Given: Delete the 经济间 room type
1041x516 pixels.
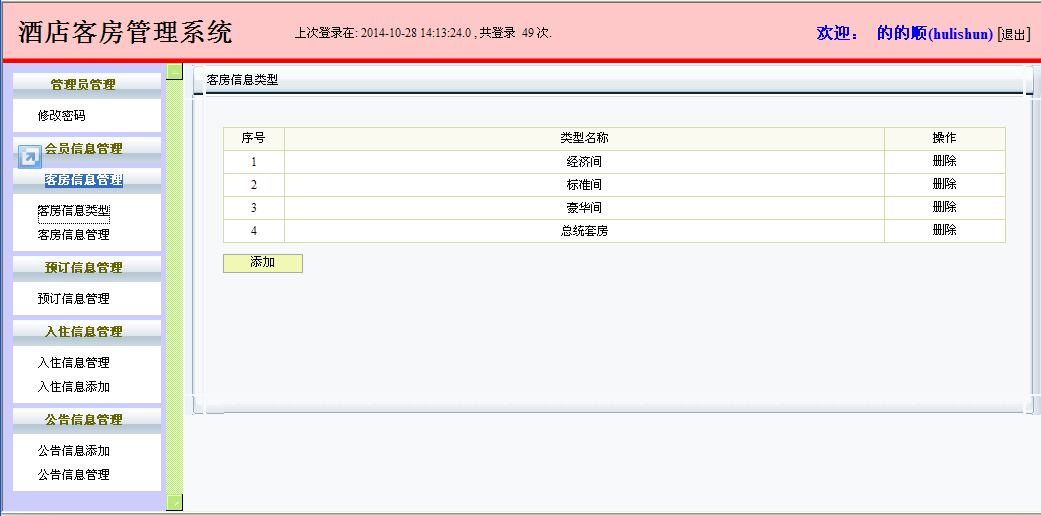Looking at the screenshot, I should point(944,161).
